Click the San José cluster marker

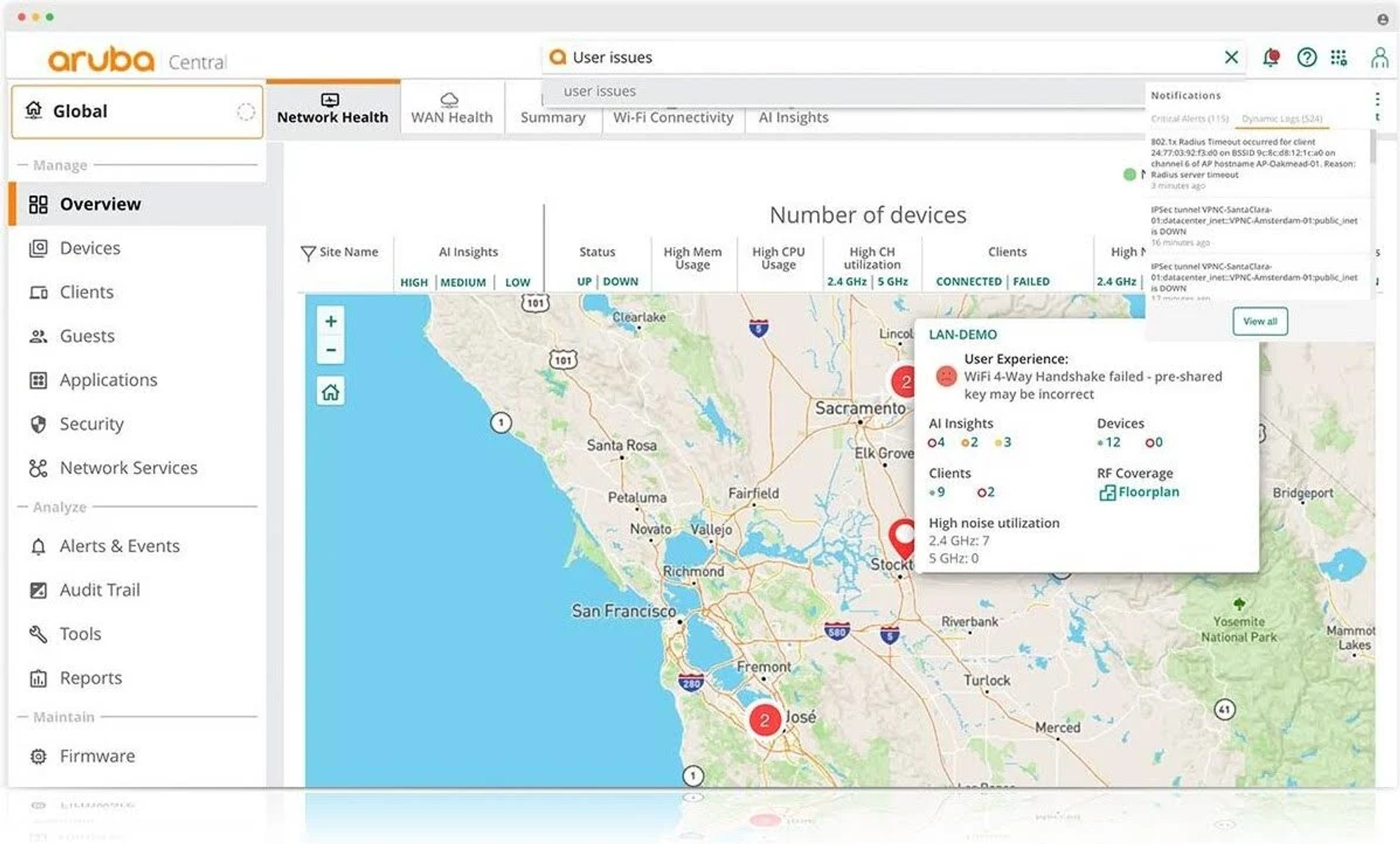click(x=764, y=720)
